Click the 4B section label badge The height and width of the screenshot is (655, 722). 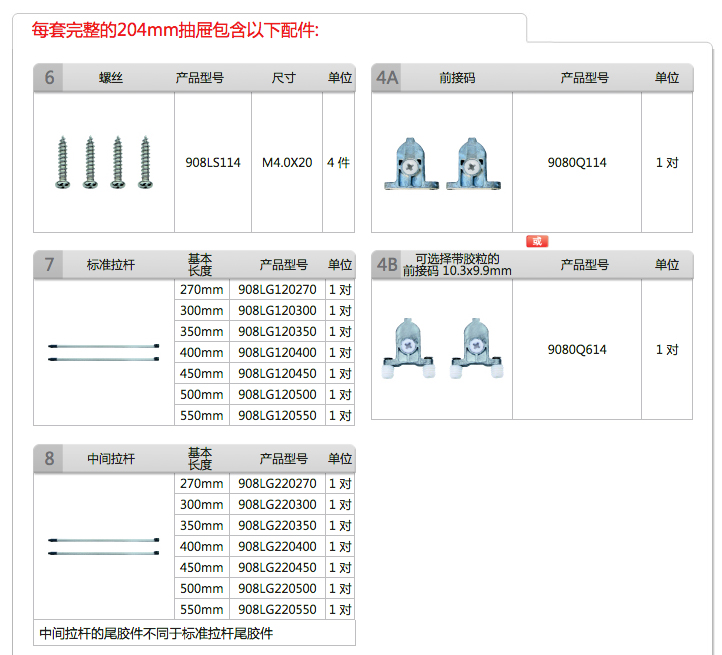387,265
